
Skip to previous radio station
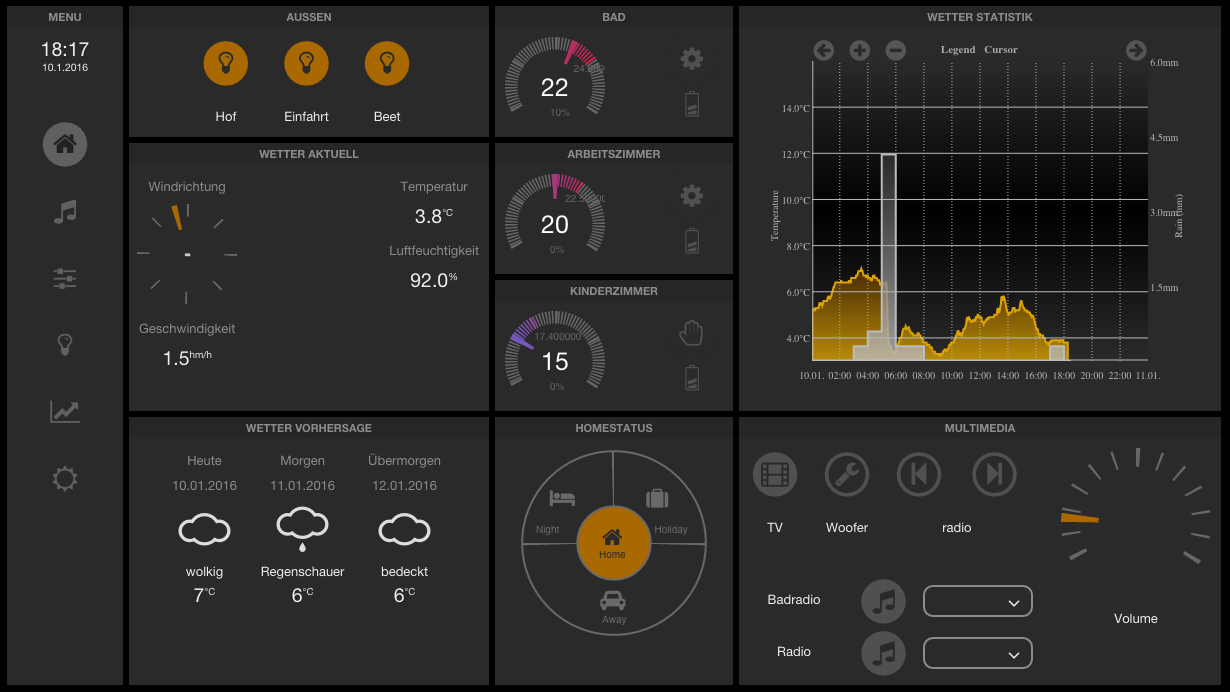919,474
